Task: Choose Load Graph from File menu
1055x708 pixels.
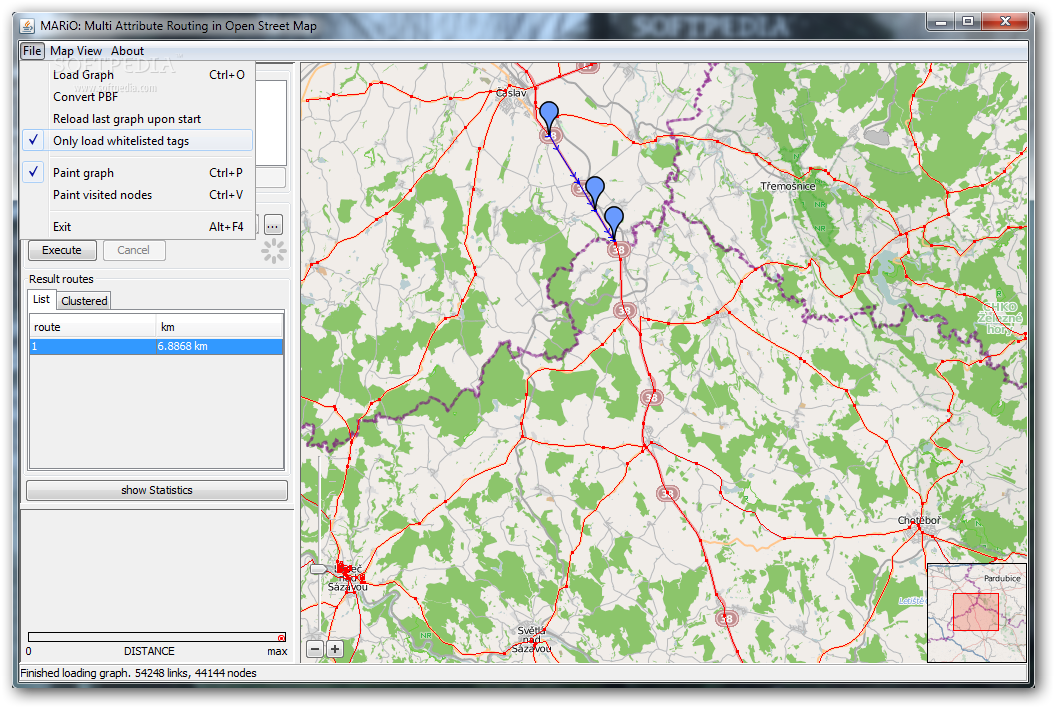Action: (x=138, y=75)
